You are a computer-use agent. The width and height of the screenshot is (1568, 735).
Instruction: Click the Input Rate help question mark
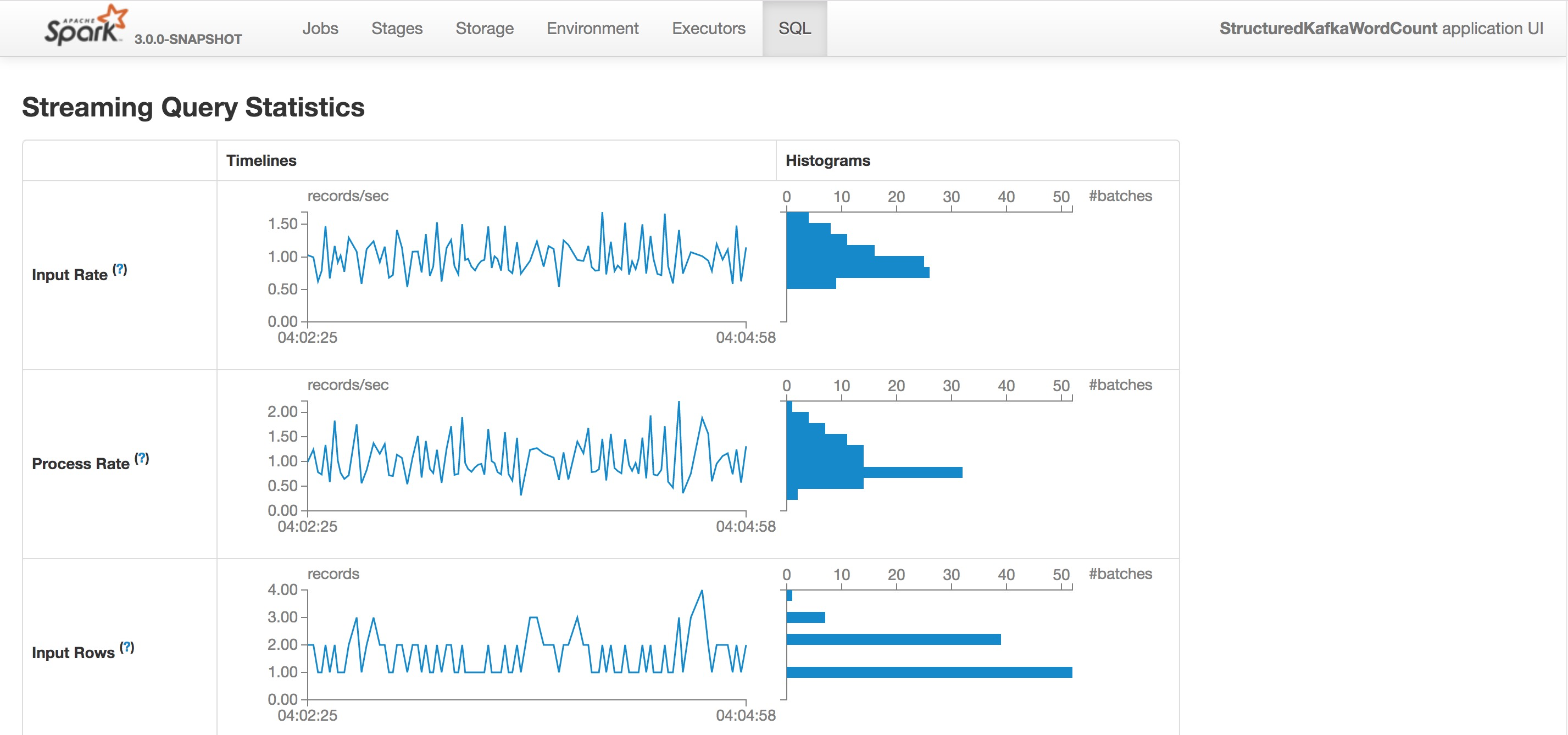pyautogui.click(x=120, y=269)
